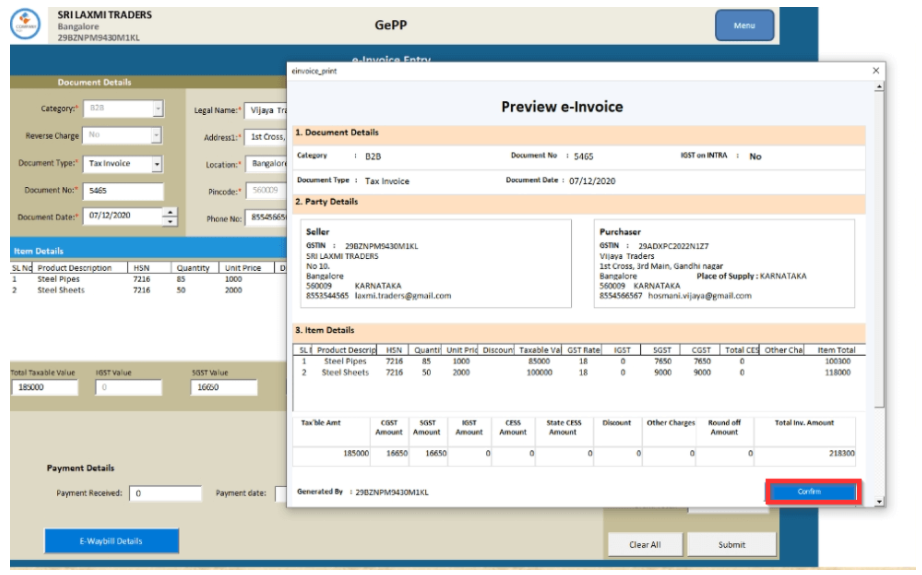Screen dimensions: 922x575
Task: Click Total Taxable Value field 185000
Action: [45, 387]
